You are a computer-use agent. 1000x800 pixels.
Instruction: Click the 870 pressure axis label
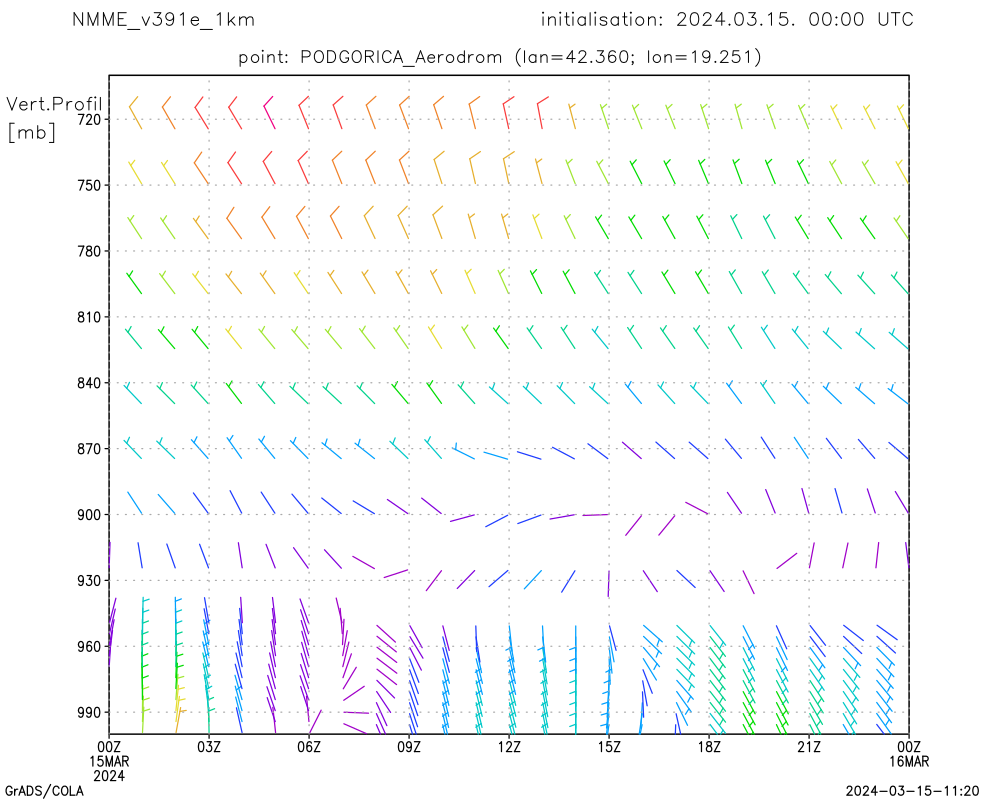coord(89,449)
